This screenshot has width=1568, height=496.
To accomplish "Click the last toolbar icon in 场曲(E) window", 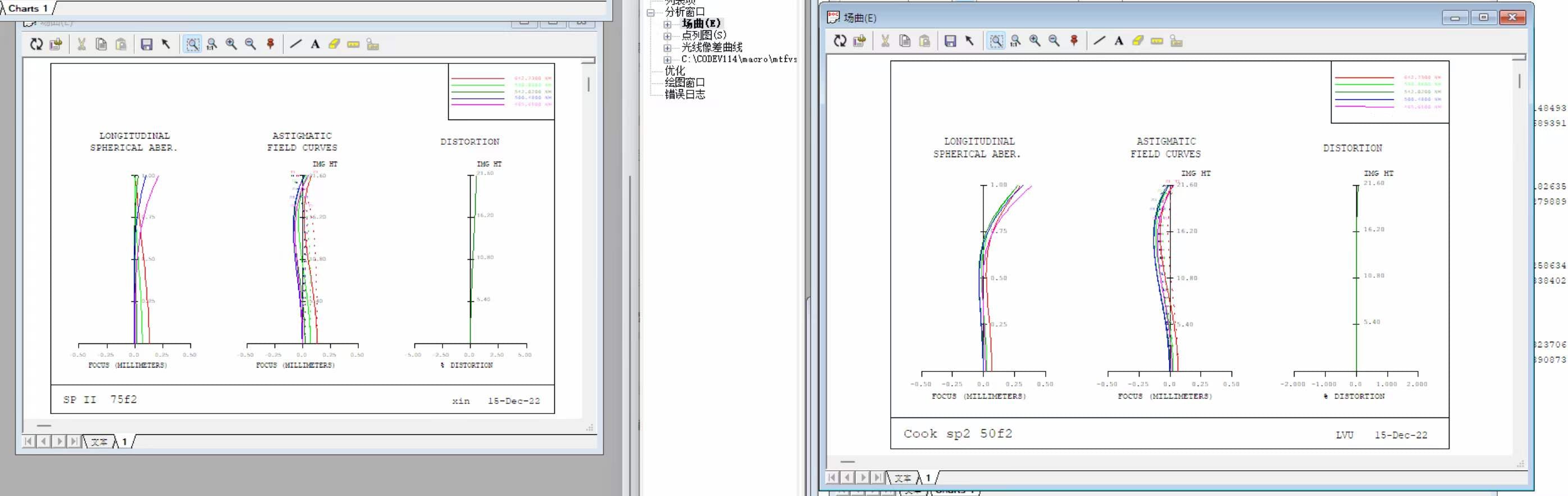I will click(1176, 41).
